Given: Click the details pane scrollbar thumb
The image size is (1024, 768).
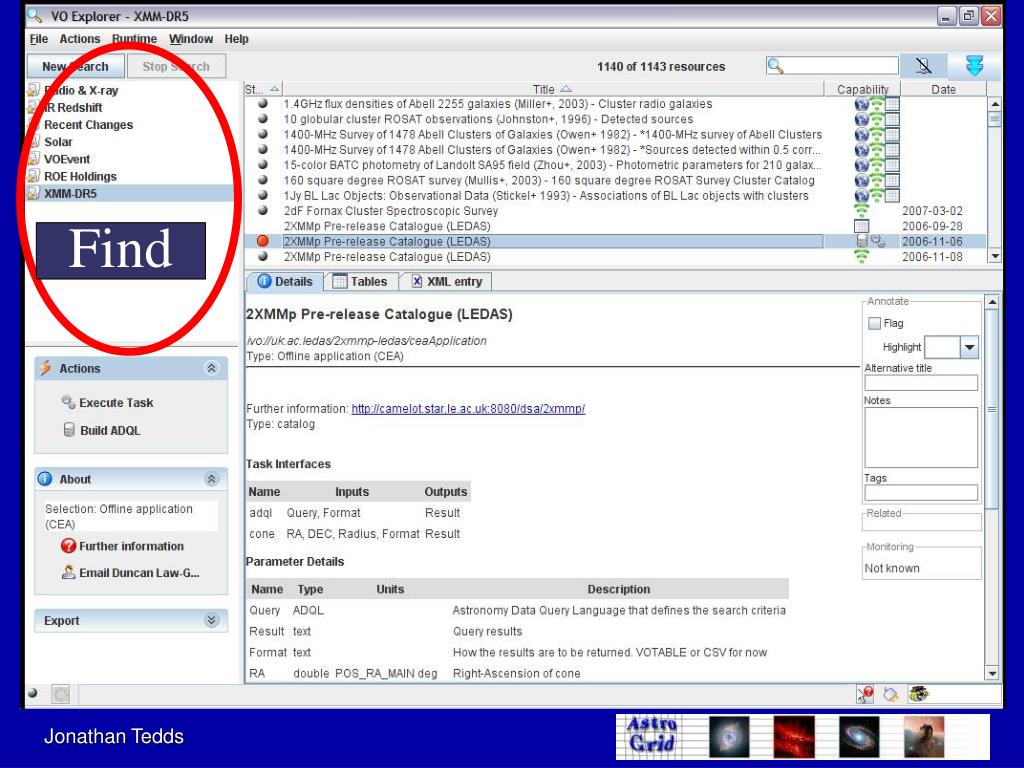Looking at the screenshot, I should pos(993,409).
